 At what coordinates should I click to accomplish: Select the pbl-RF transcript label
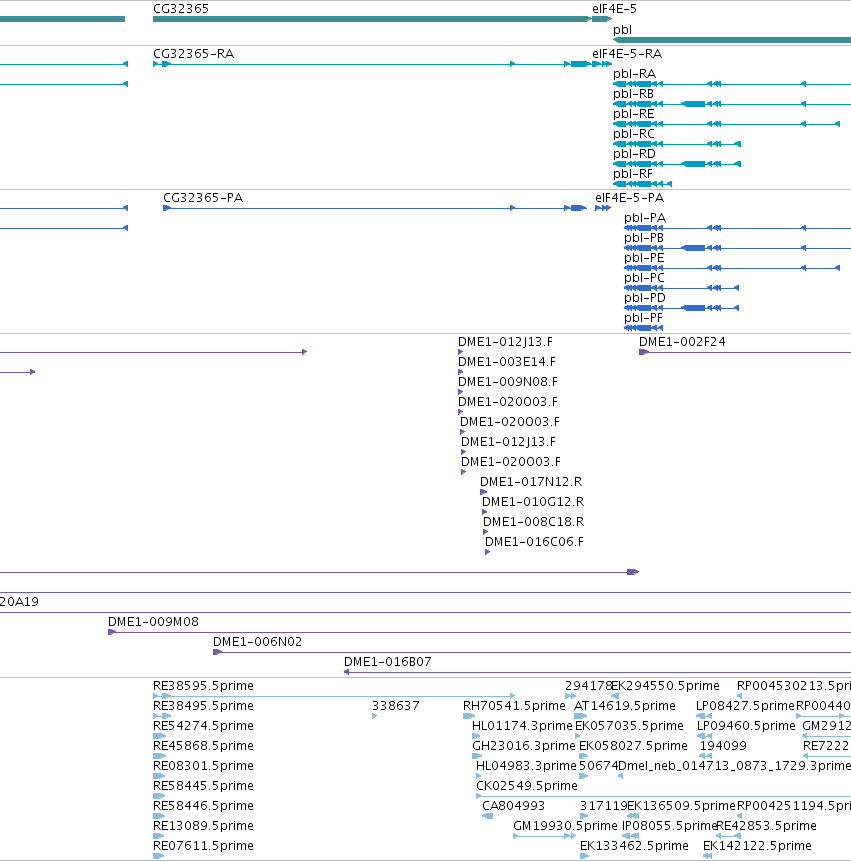point(633,174)
